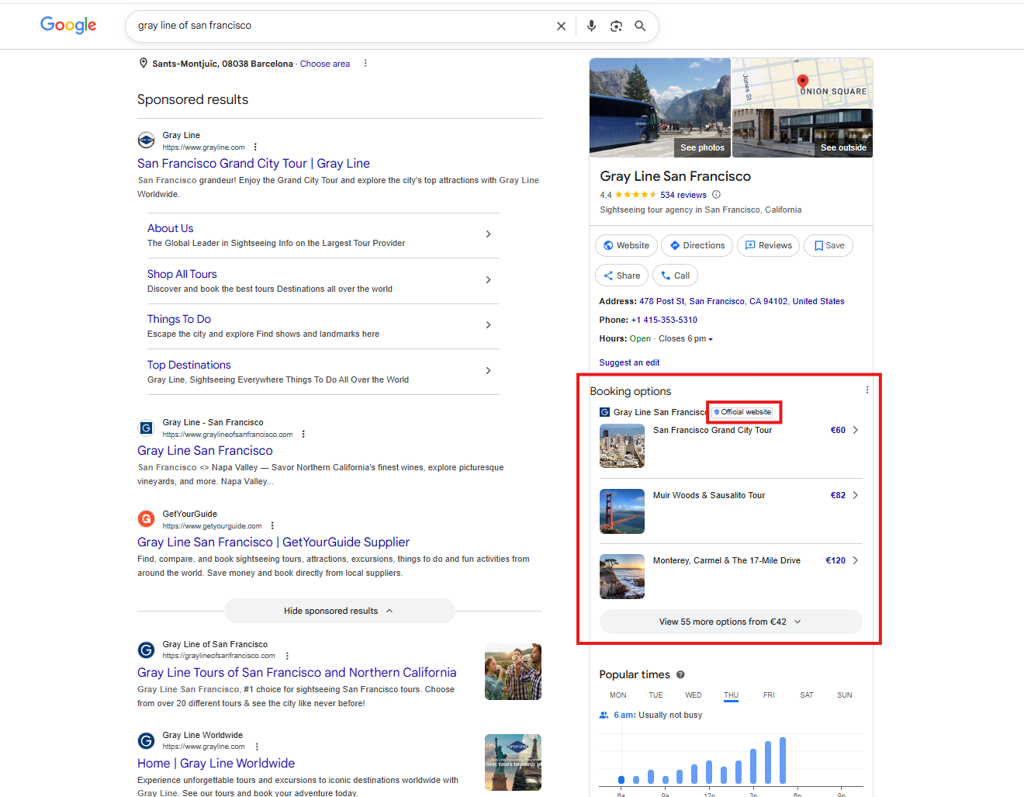Click the Share button
1024x797 pixels.
coord(622,276)
